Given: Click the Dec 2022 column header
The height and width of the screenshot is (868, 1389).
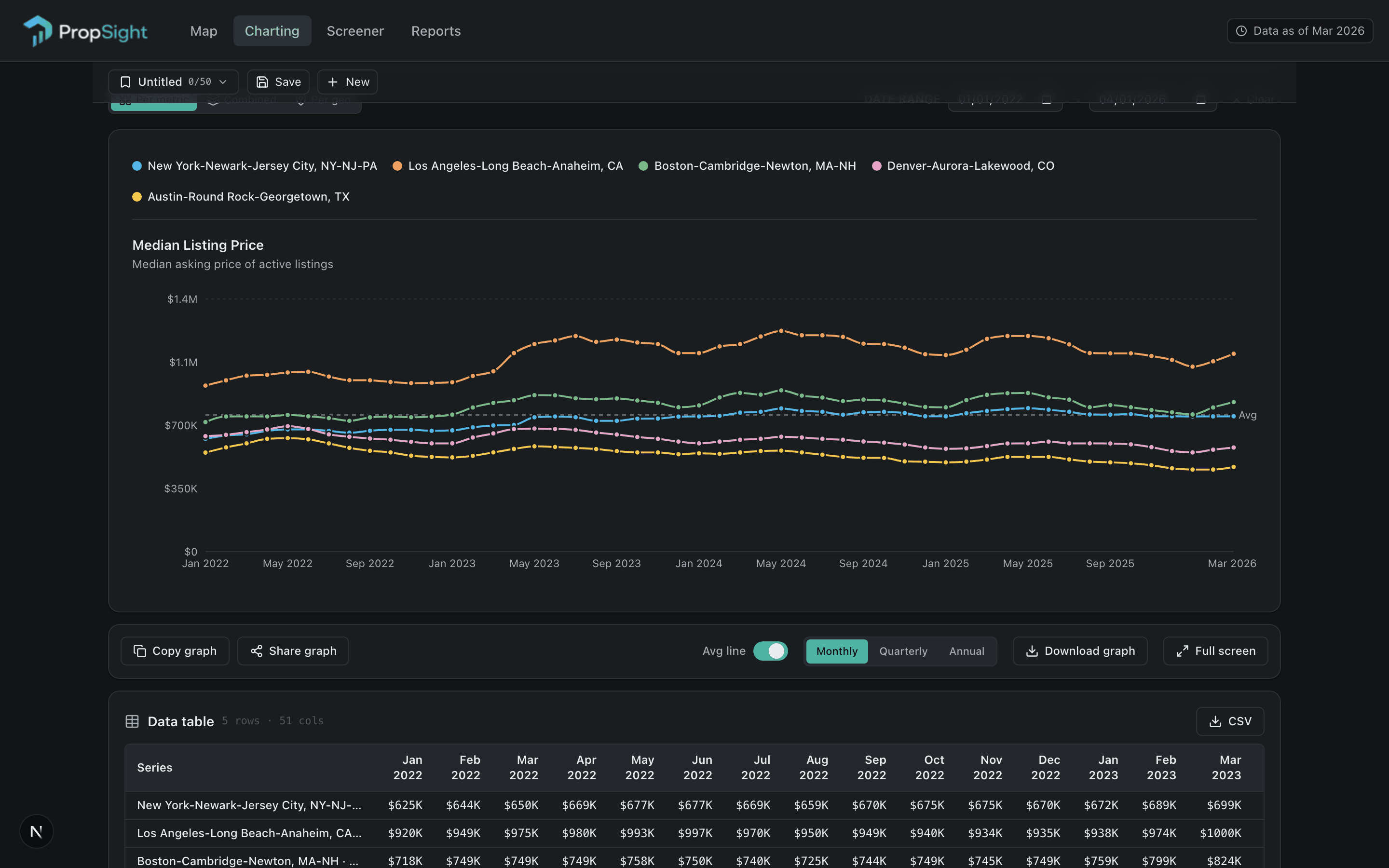Looking at the screenshot, I should [1045, 768].
